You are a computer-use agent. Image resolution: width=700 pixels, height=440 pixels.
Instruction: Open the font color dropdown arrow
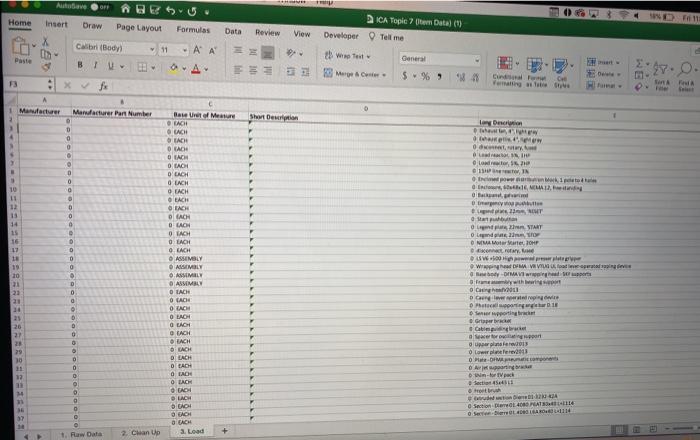(x=206, y=70)
